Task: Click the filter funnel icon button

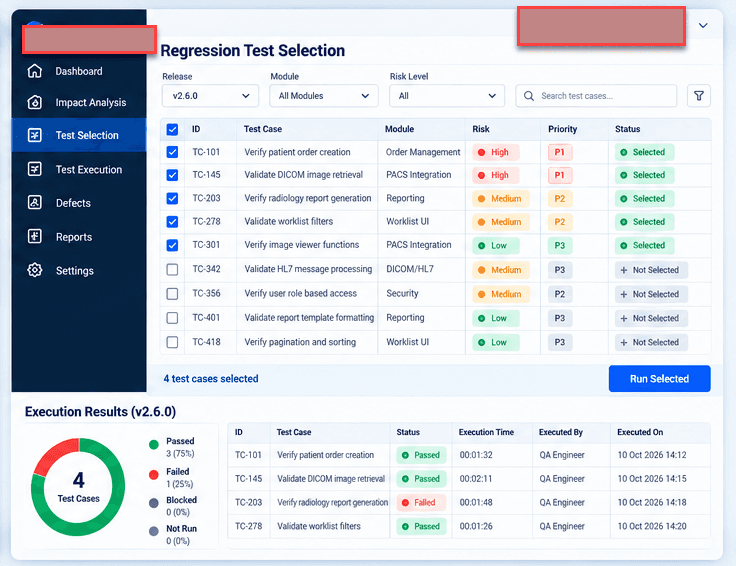Action: click(x=698, y=96)
